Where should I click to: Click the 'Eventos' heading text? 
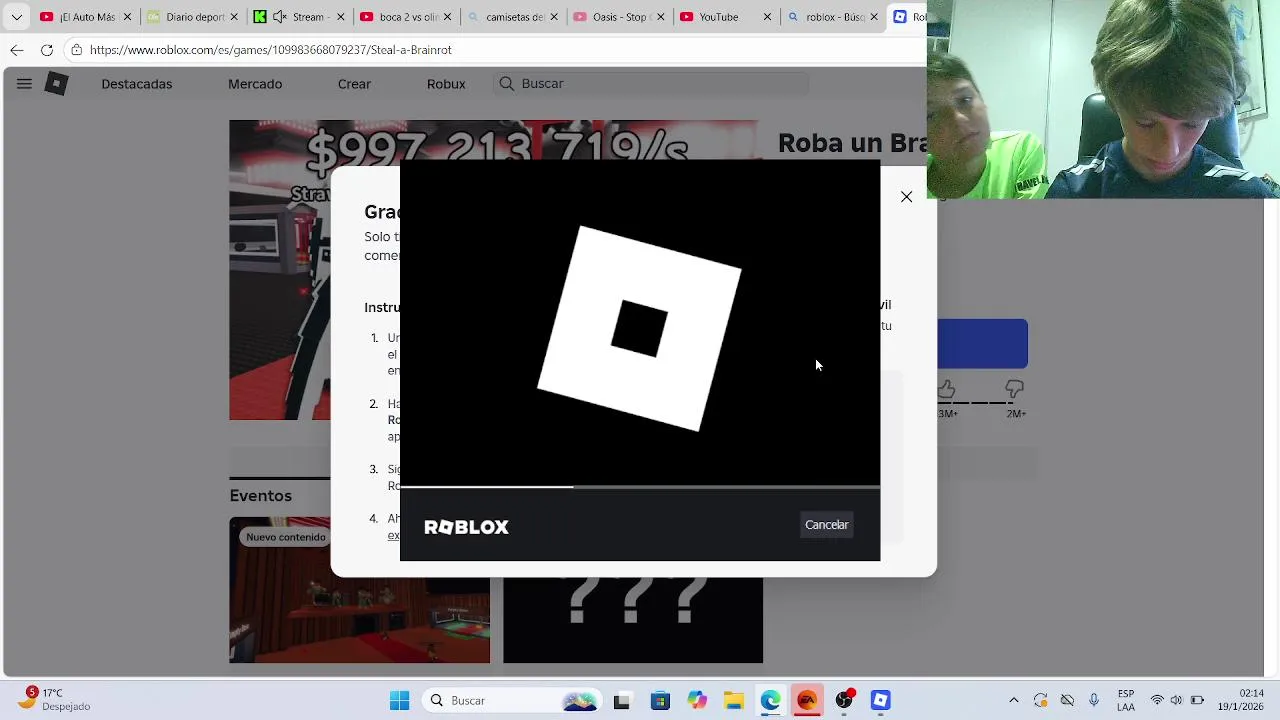click(x=261, y=496)
